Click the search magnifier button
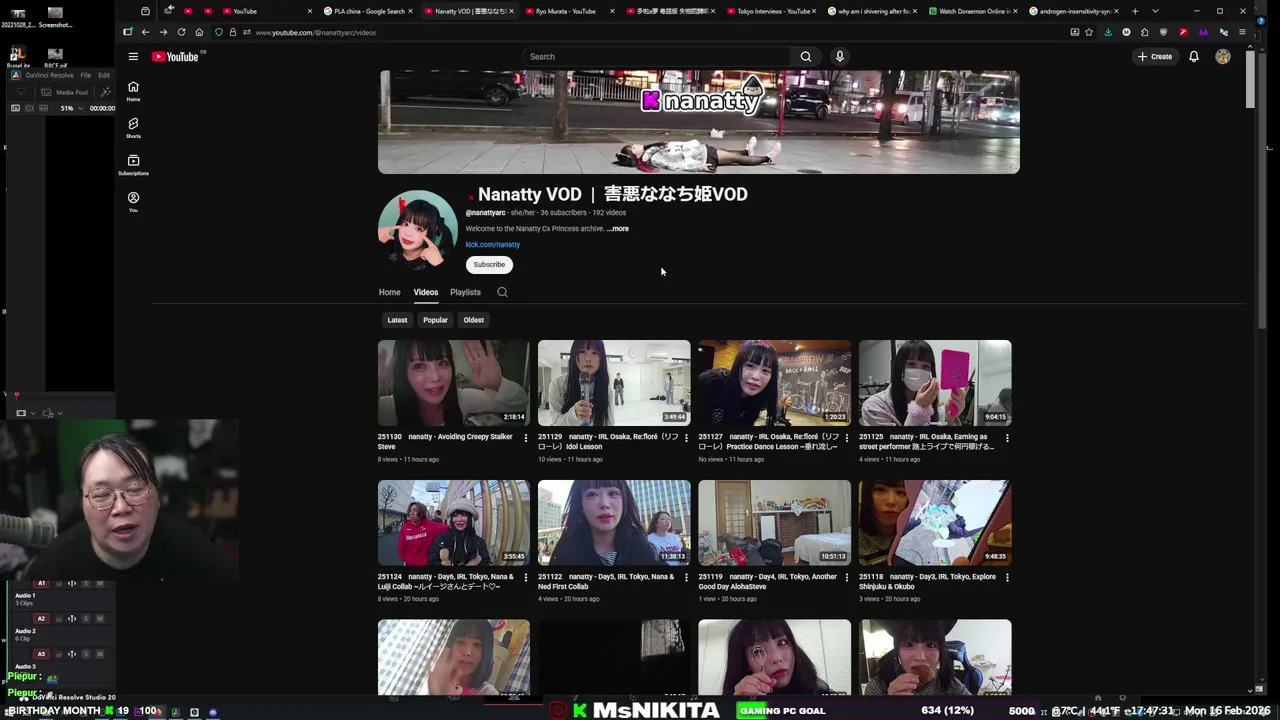The image size is (1280, 720). pyautogui.click(x=805, y=57)
